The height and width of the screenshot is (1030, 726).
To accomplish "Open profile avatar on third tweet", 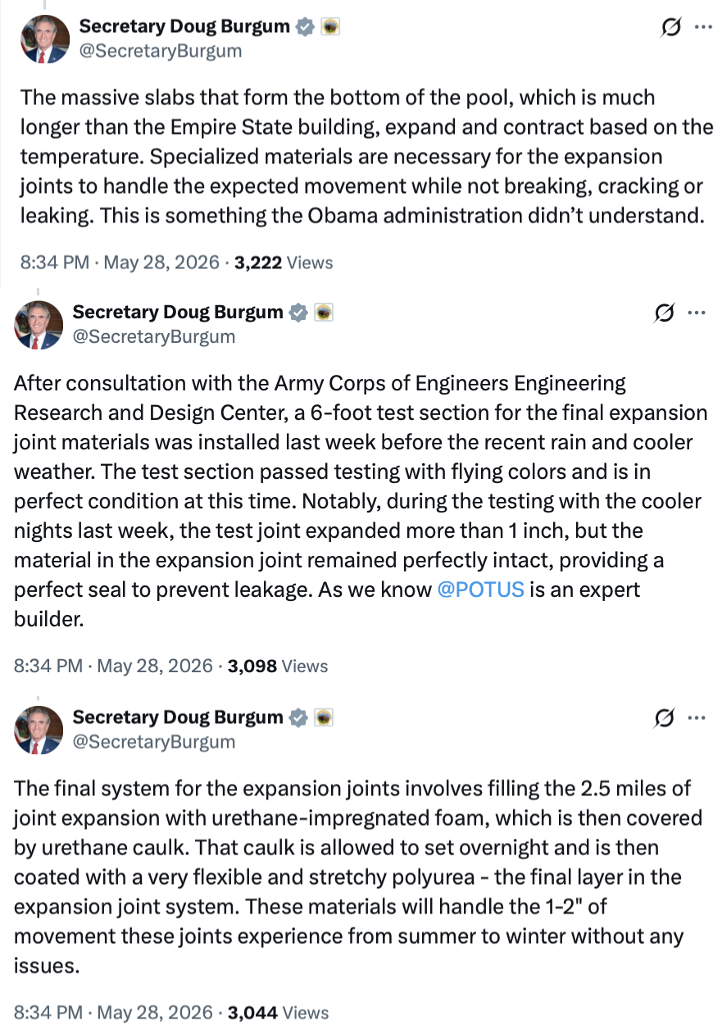I will tap(38, 730).
